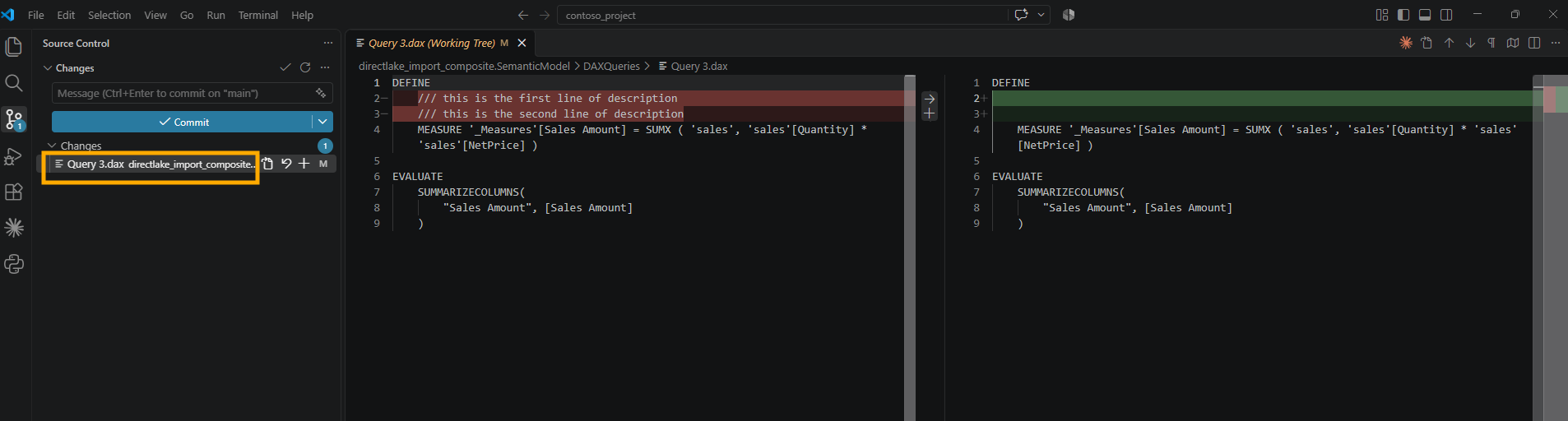Open file icon on Query 3.dax row
The image size is (1568, 421).
point(267,164)
